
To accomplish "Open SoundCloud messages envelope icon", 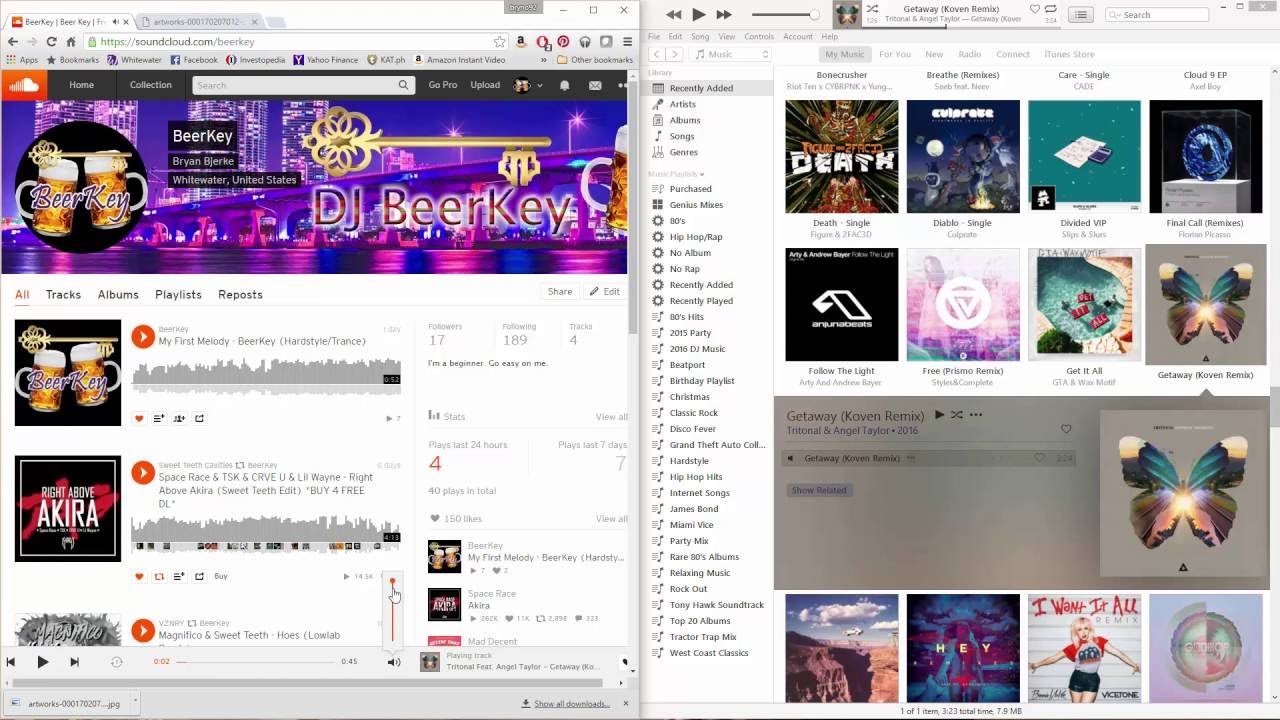I will (595, 86).
